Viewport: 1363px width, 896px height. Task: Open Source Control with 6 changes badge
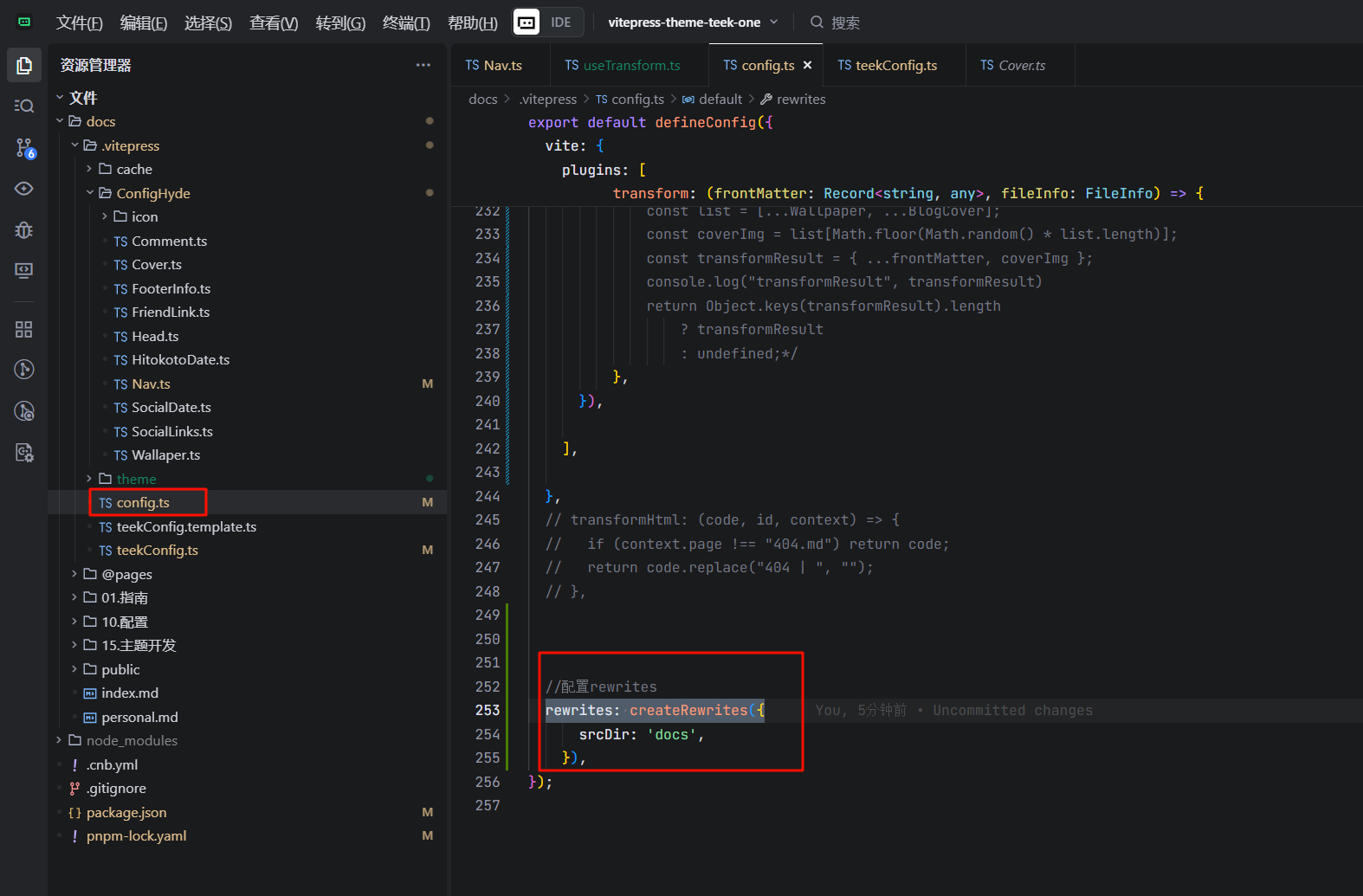click(24, 148)
